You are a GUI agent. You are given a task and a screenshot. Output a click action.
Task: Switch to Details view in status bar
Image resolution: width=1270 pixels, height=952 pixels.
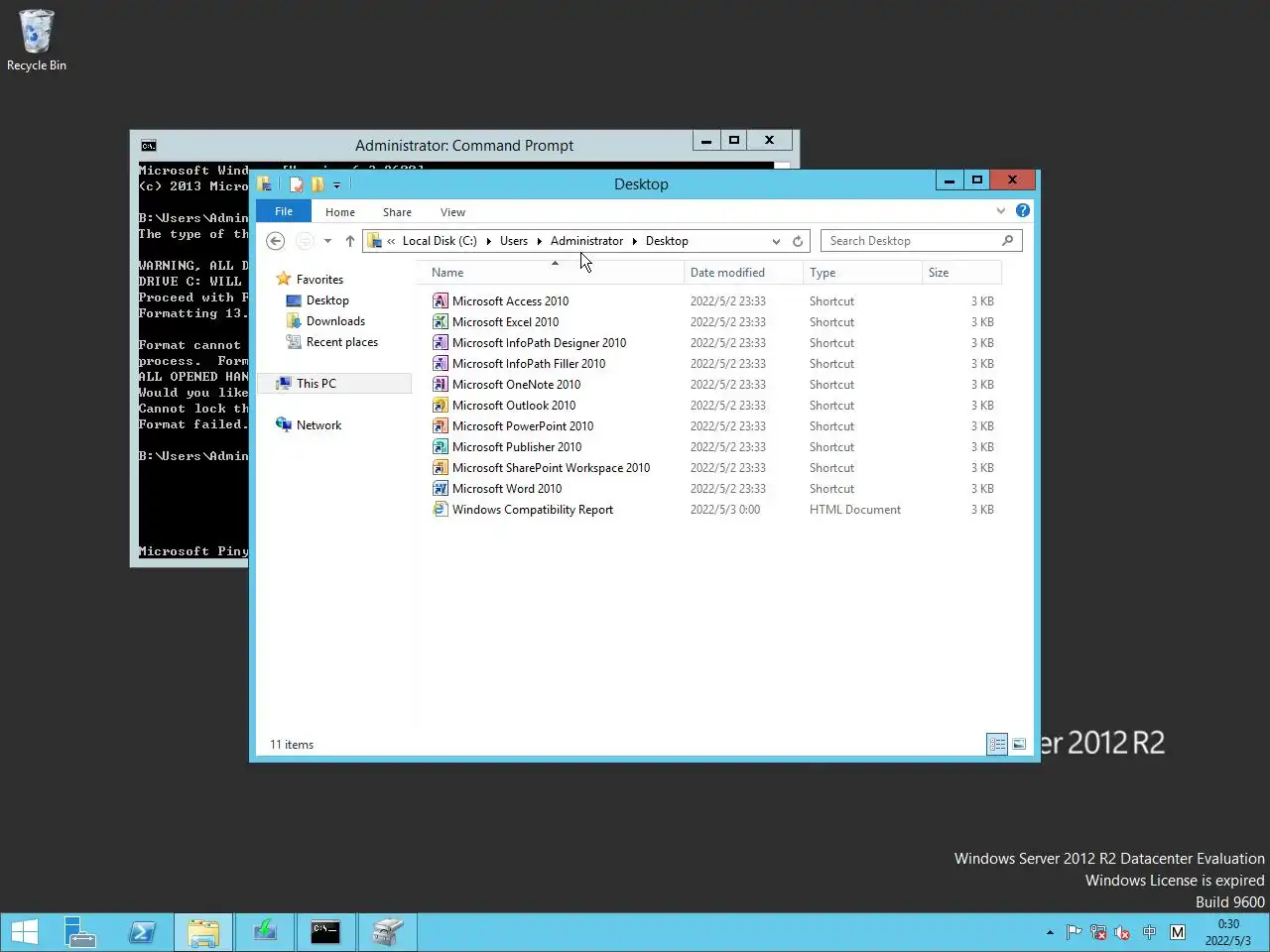coord(997,744)
